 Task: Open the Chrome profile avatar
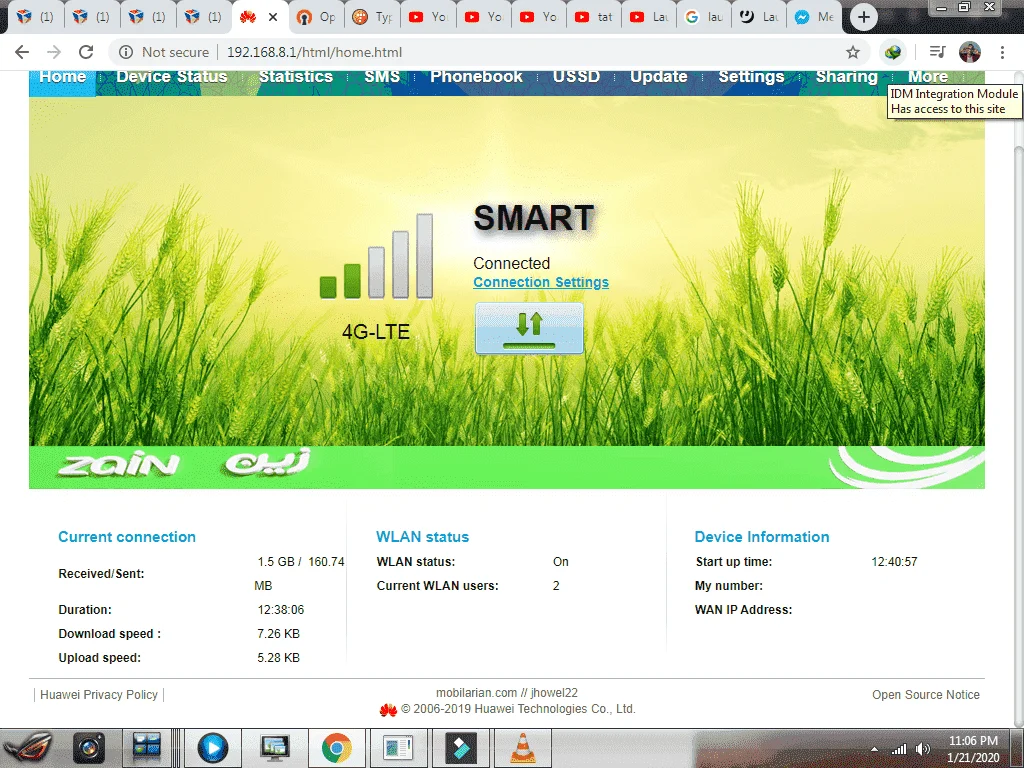pos(970,52)
